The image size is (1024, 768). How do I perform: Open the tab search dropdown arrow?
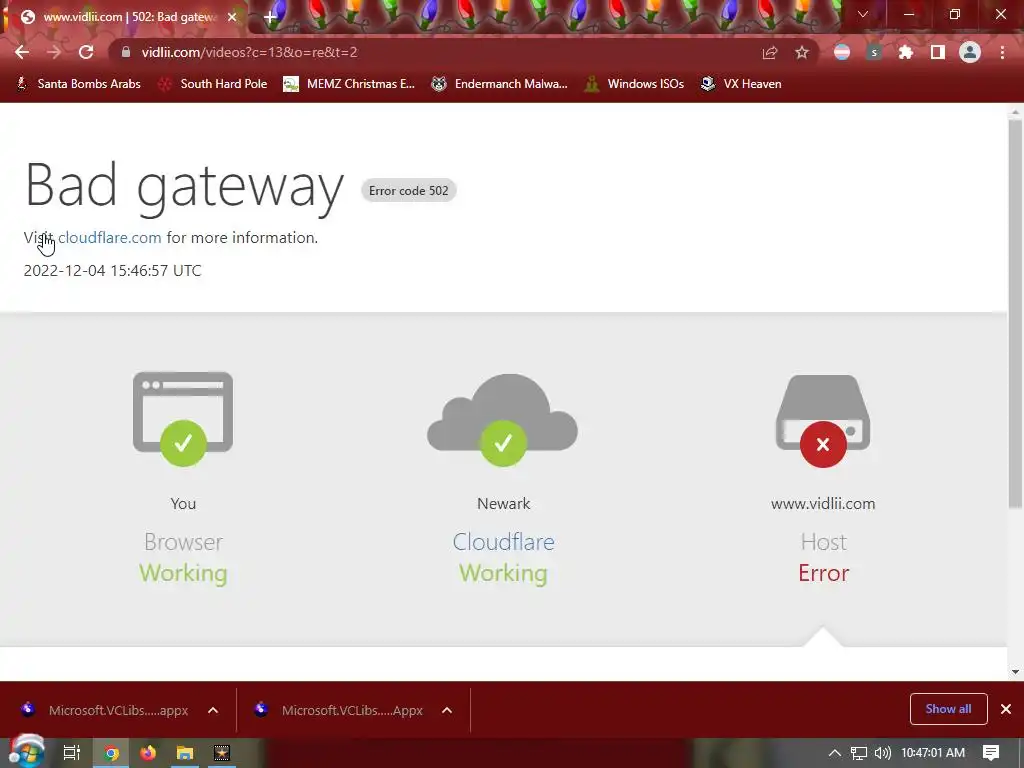click(863, 14)
